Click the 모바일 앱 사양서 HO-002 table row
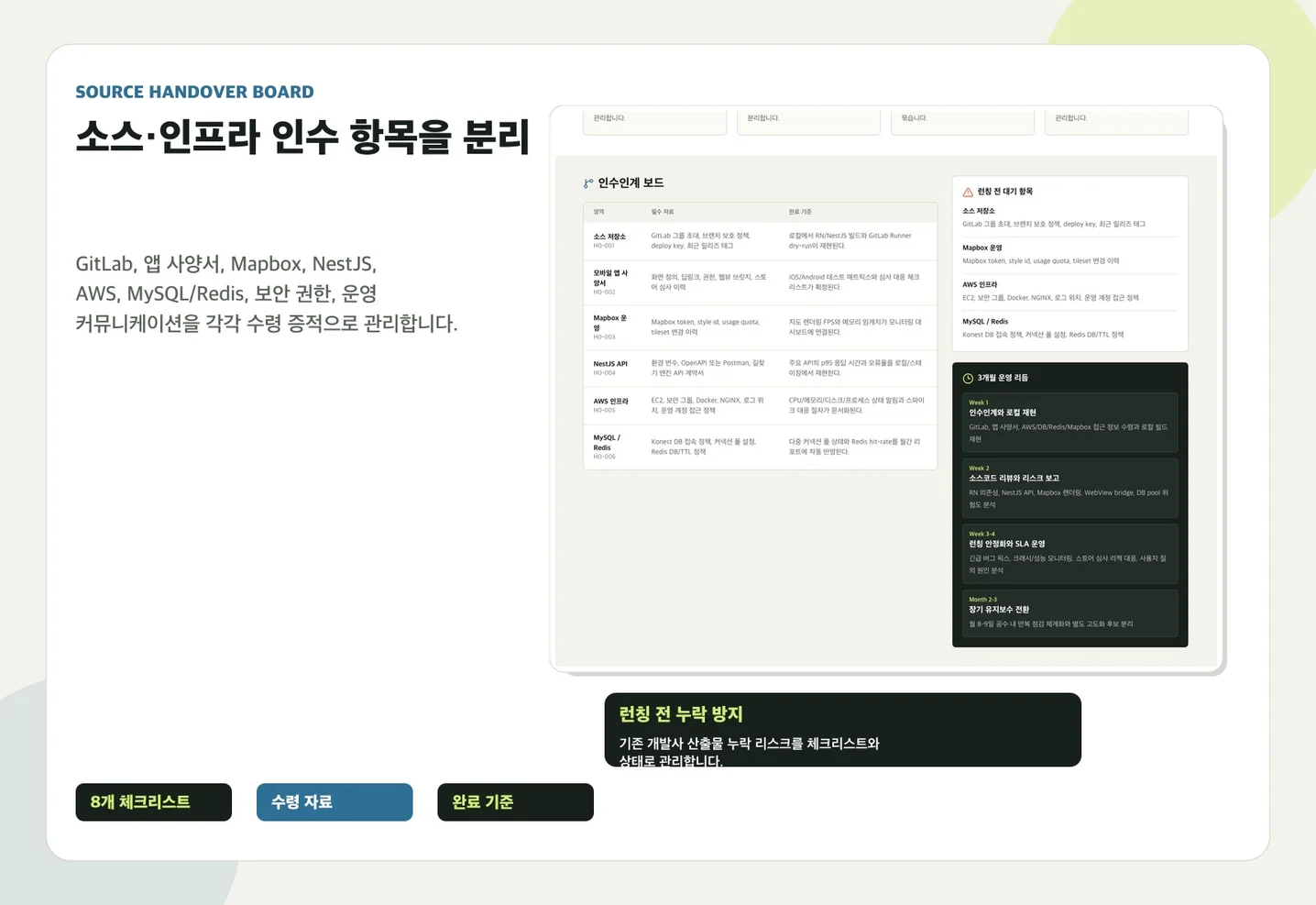The image size is (1316, 905). (760, 282)
